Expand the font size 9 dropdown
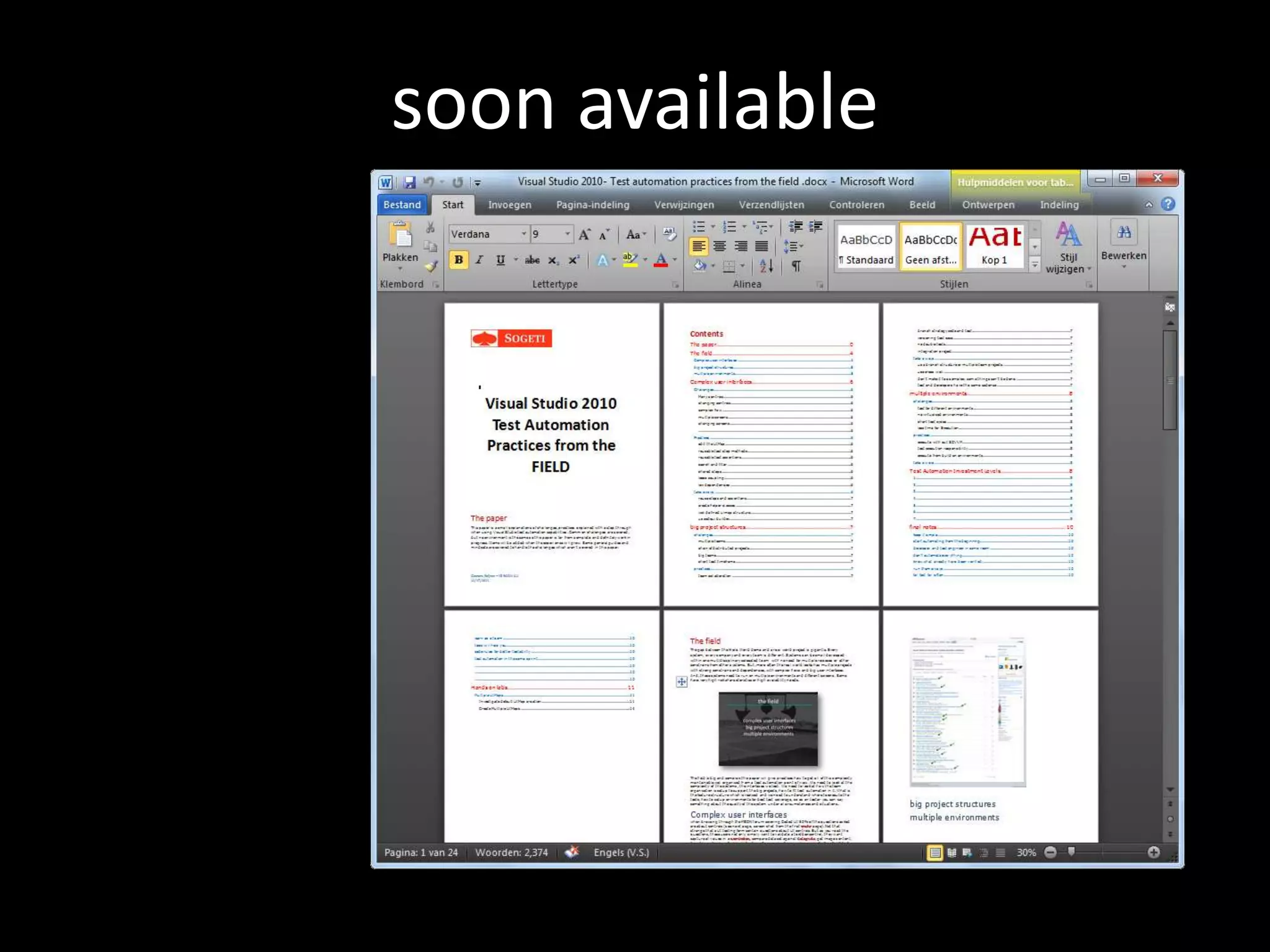The height and width of the screenshot is (952, 1270). coord(567,234)
